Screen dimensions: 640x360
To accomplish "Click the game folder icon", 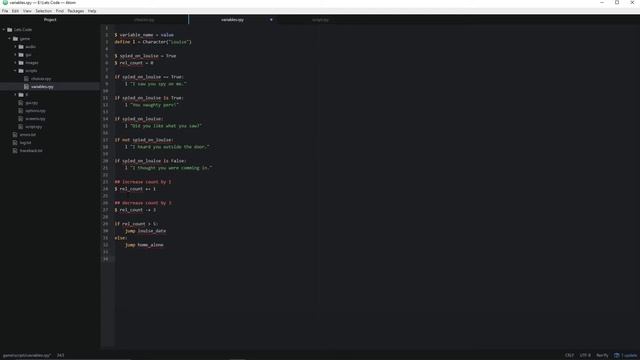I will point(16,39).
